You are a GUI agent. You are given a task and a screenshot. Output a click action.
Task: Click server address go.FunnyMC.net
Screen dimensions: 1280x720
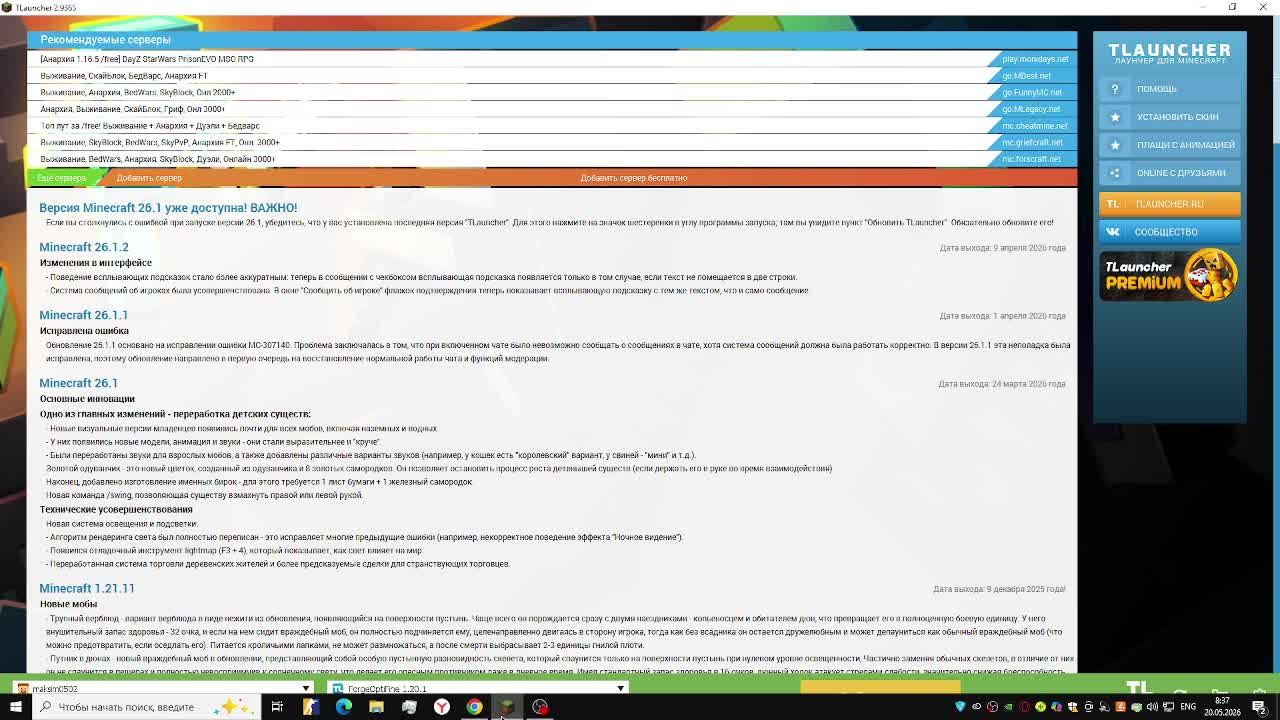tap(1032, 93)
